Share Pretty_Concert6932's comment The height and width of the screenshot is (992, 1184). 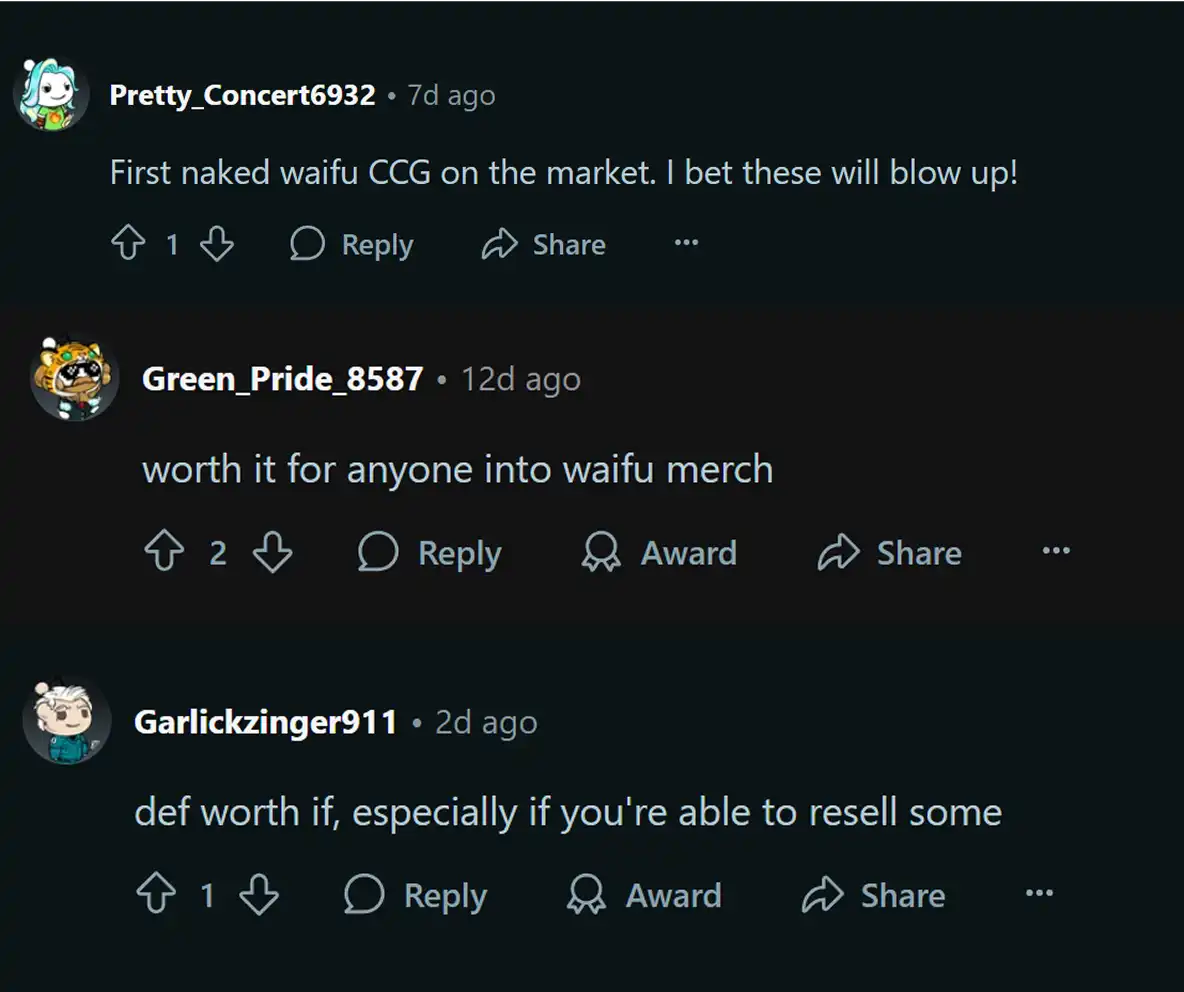pos(544,244)
